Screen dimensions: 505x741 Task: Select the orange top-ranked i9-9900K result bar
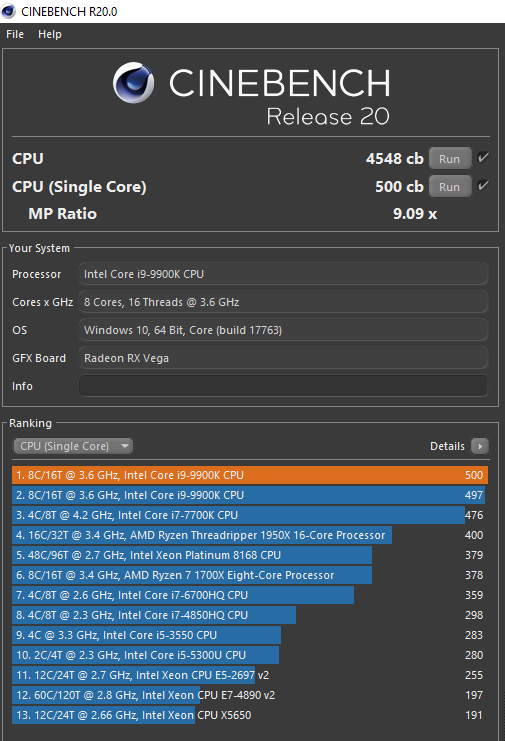pyautogui.click(x=250, y=475)
